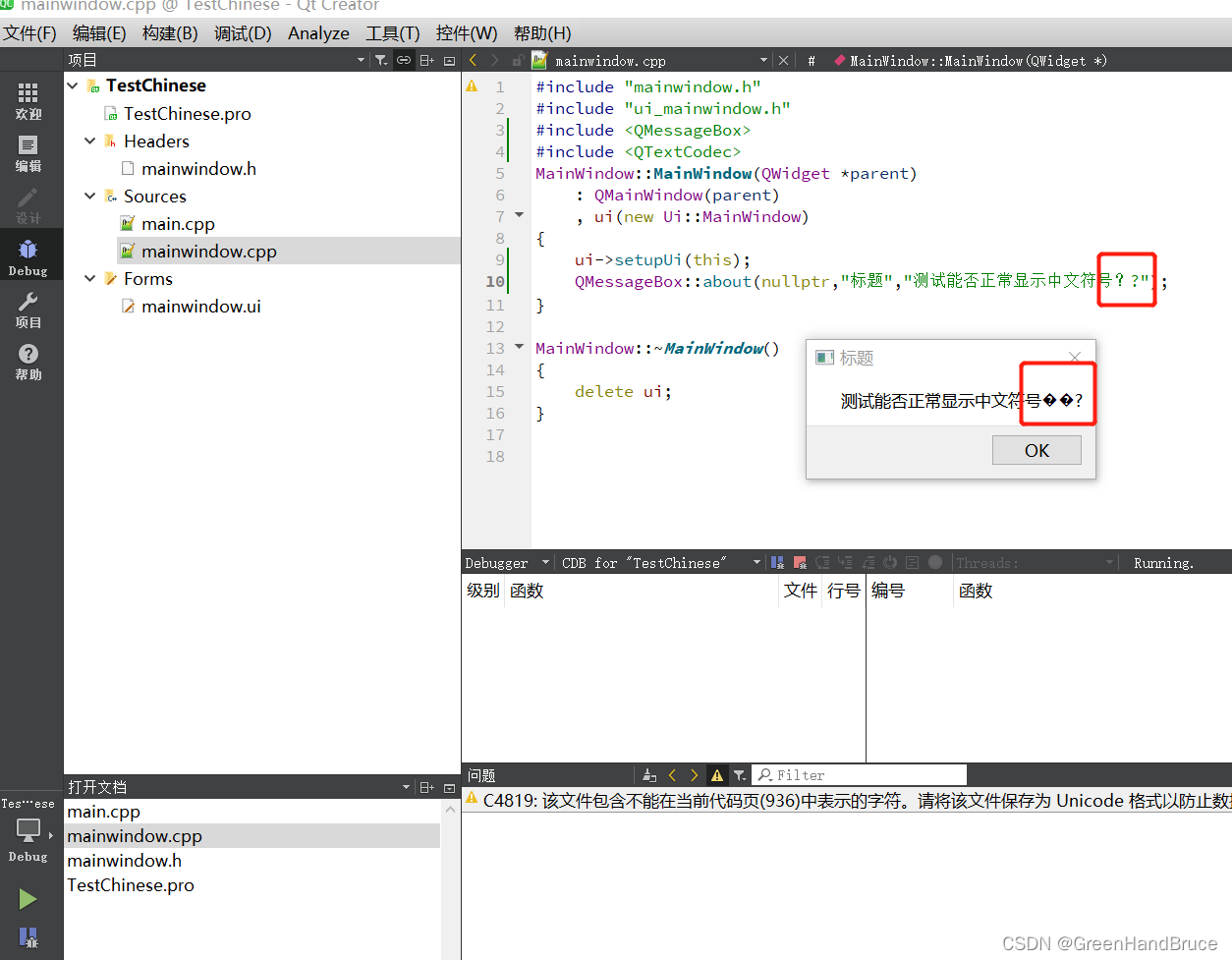The image size is (1232, 960).
Task: Open the Help (帮助) mode
Action: pos(28,362)
